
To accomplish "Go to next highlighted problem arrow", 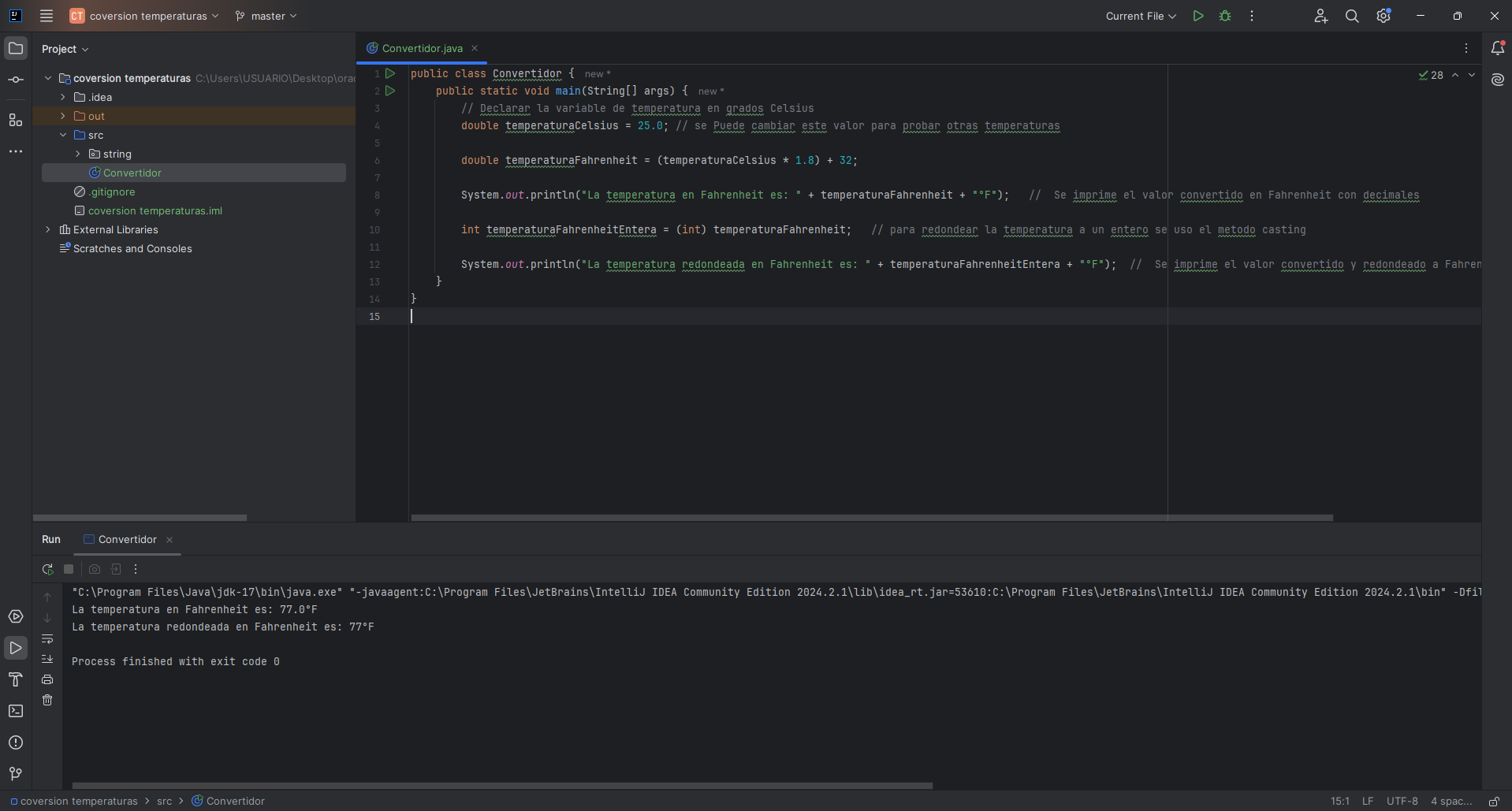I will tap(1472, 75).
